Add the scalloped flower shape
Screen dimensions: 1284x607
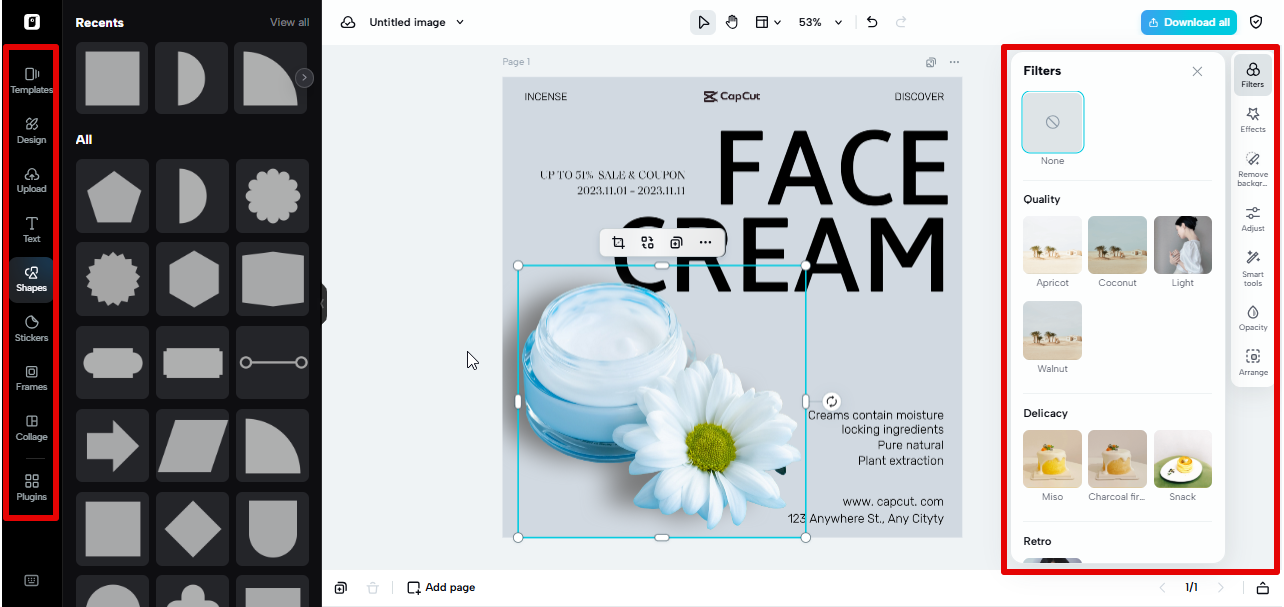(x=273, y=196)
